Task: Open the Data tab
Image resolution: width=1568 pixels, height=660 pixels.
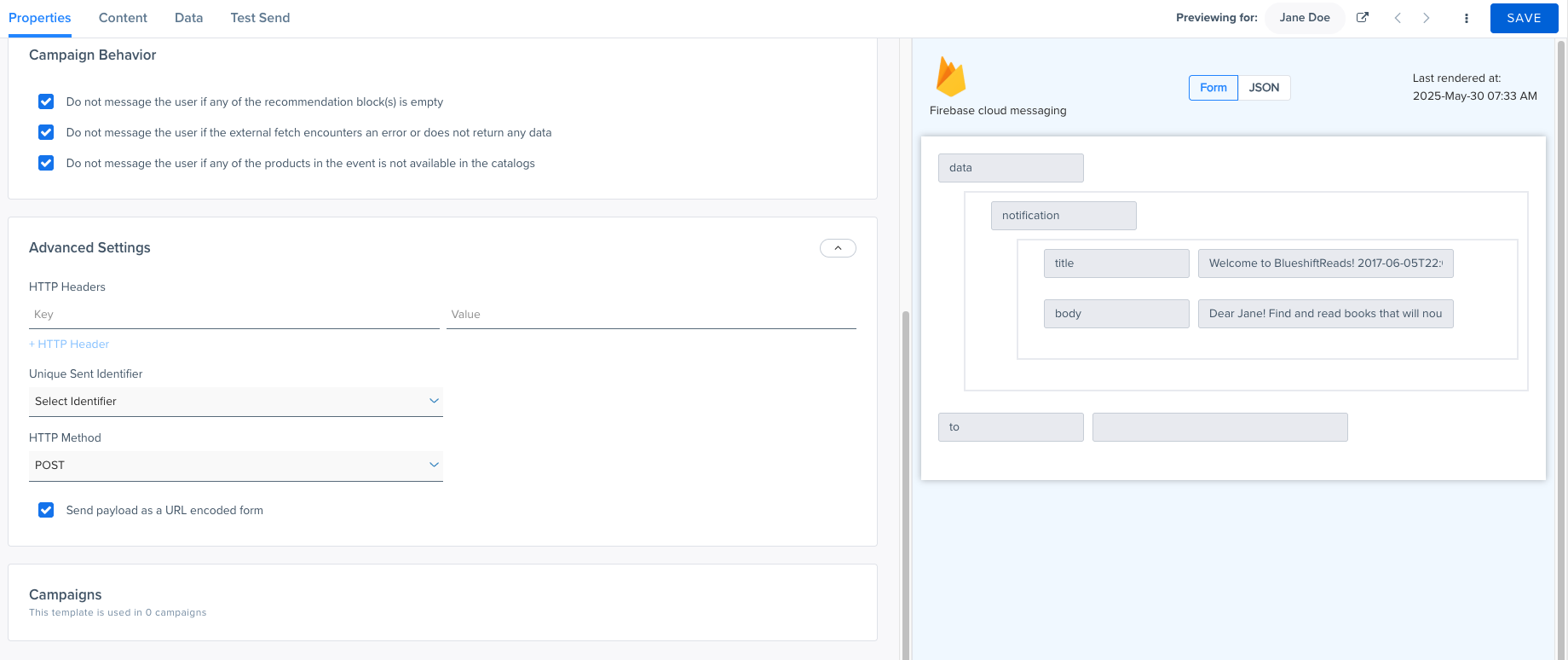Action: click(x=188, y=18)
